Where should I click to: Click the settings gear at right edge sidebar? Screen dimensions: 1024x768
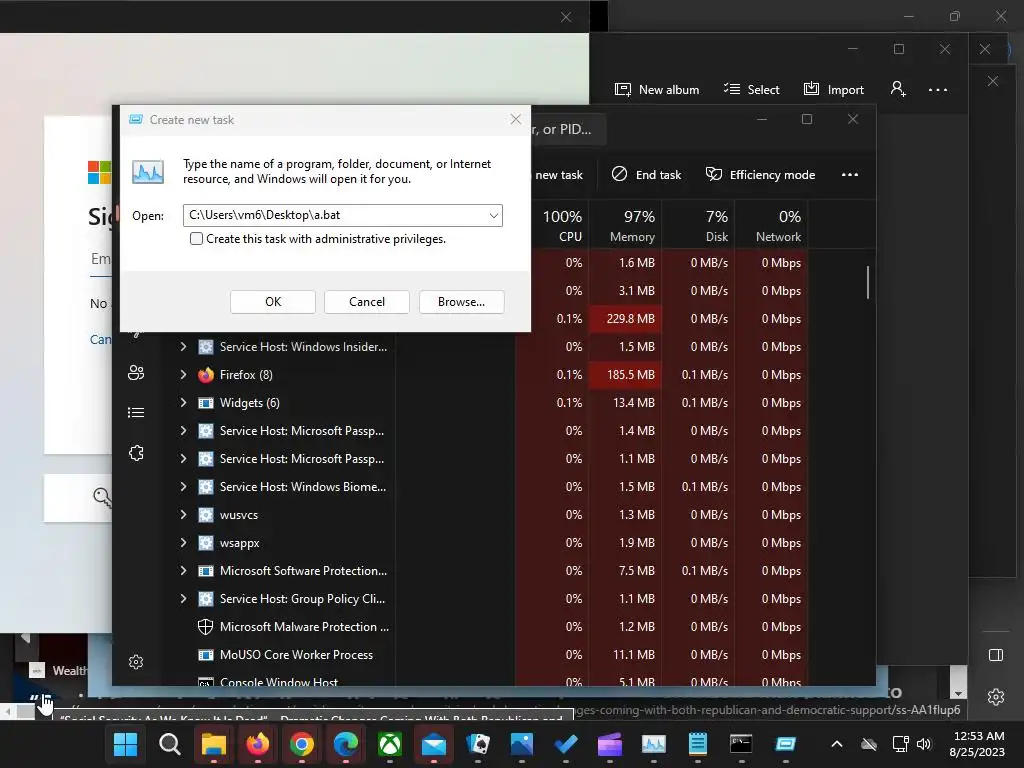pos(996,697)
